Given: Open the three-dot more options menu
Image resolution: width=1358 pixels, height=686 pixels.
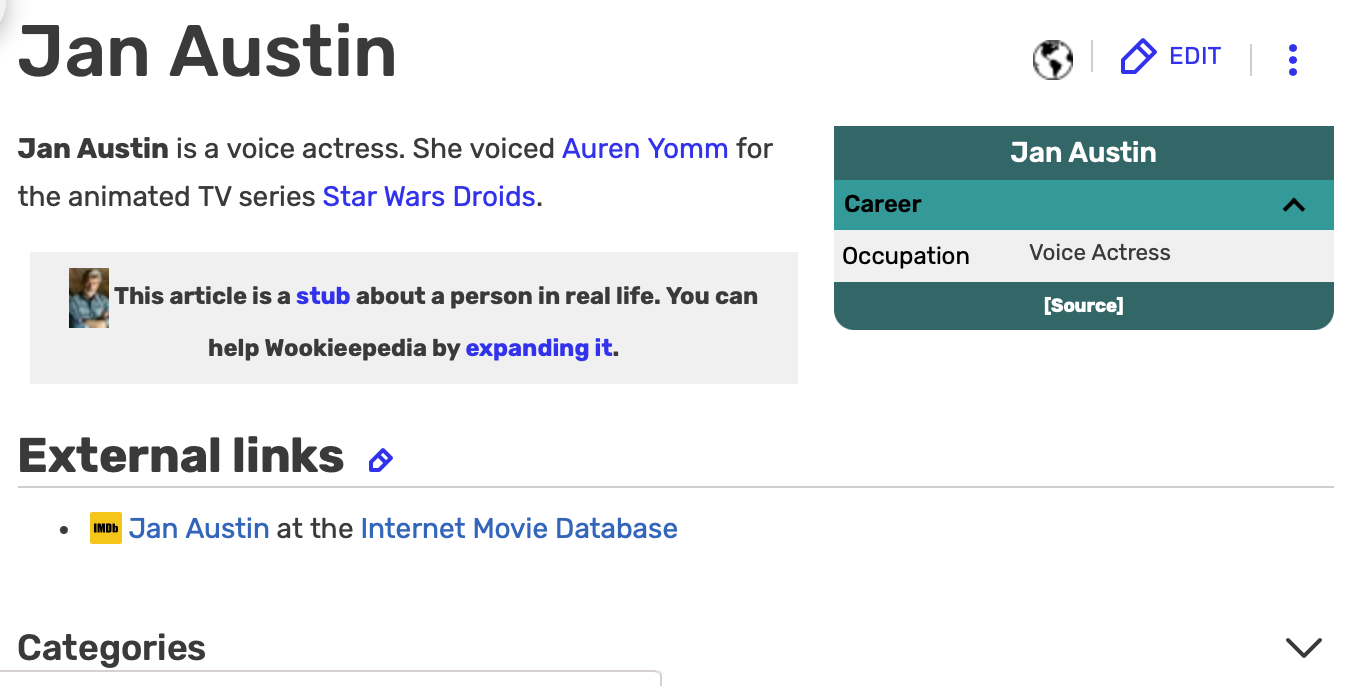Looking at the screenshot, I should [x=1293, y=60].
